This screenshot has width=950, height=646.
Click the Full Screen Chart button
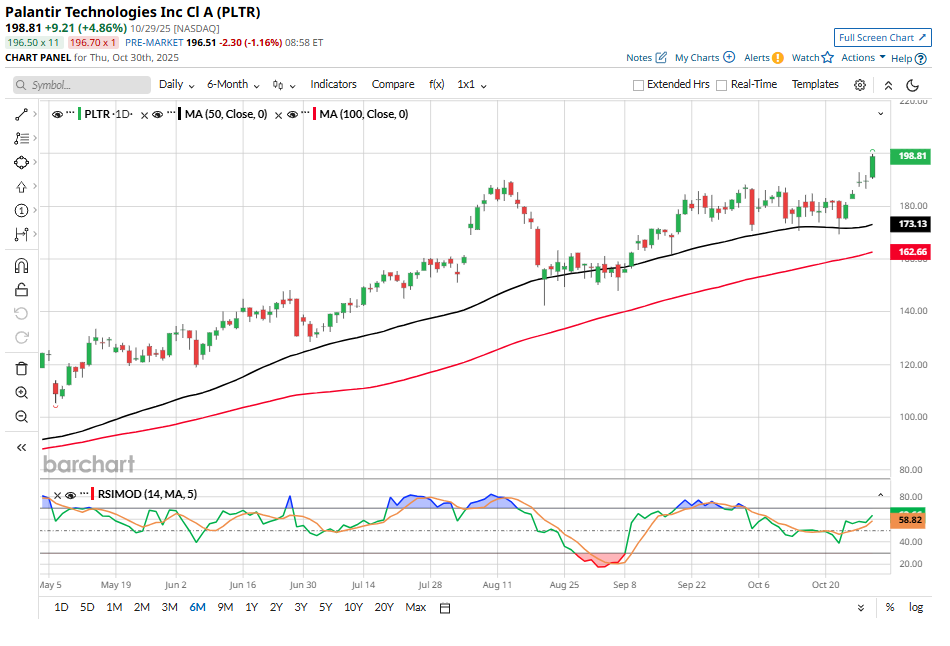pos(881,37)
